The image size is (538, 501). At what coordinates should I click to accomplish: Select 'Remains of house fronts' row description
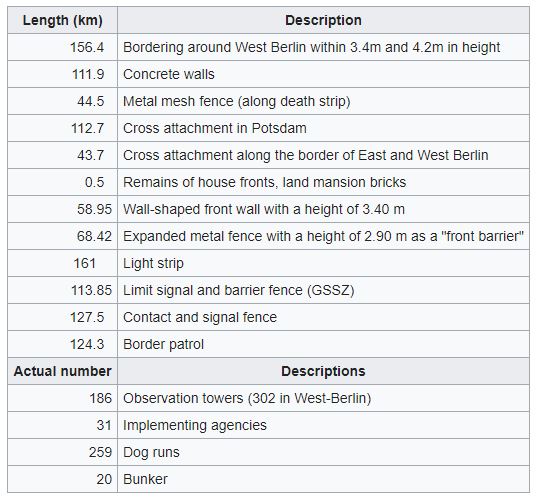(x=323, y=182)
